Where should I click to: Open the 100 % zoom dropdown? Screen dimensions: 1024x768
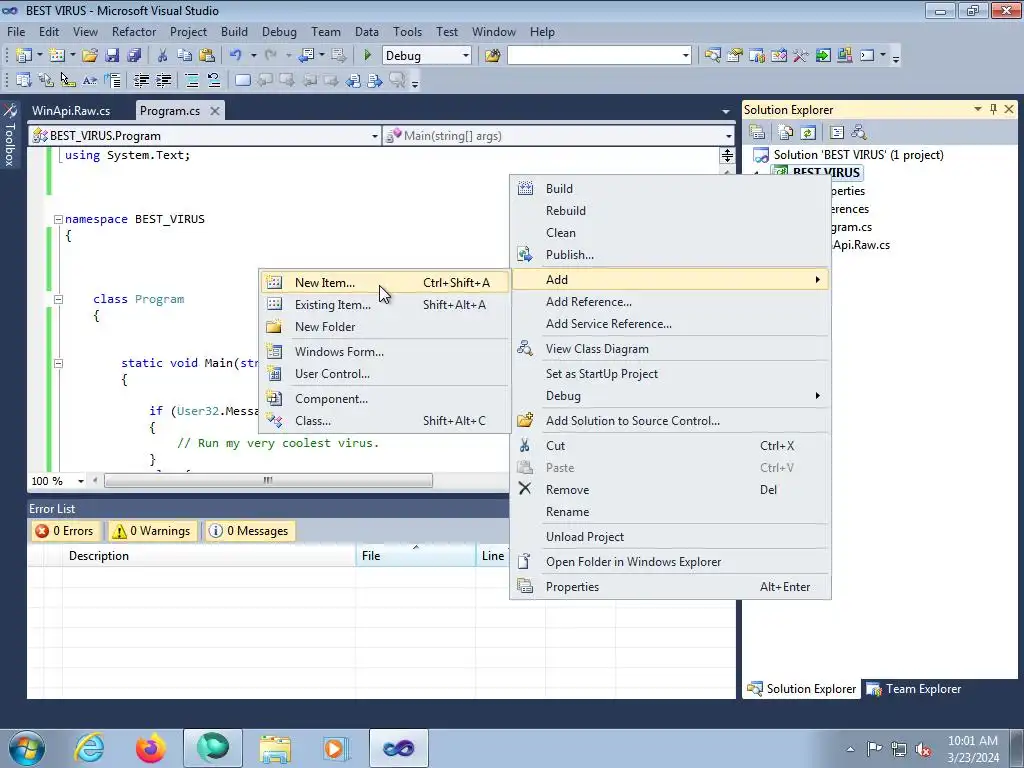point(81,481)
